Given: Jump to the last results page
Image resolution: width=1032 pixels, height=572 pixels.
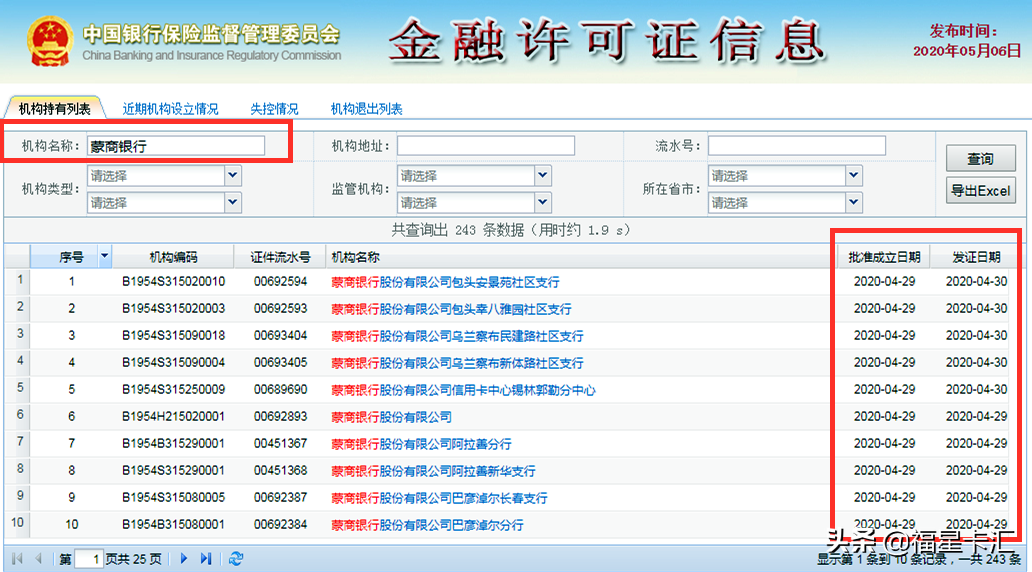Looking at the screenshot, I should [x=206, y=559].
